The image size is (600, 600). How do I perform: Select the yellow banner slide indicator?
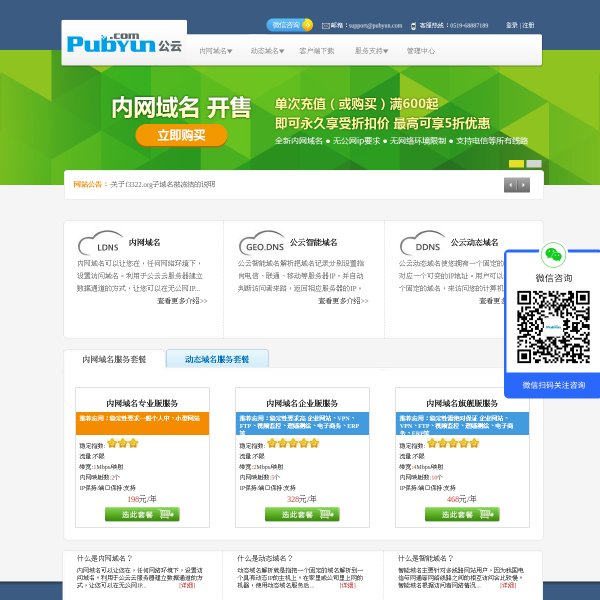point(516,164)
